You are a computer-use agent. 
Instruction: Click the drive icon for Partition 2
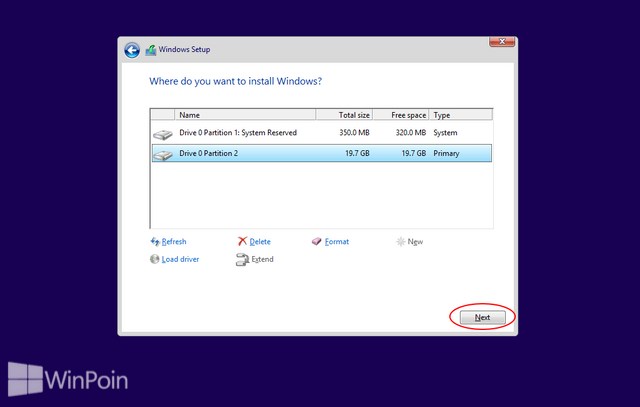point(163,155)
